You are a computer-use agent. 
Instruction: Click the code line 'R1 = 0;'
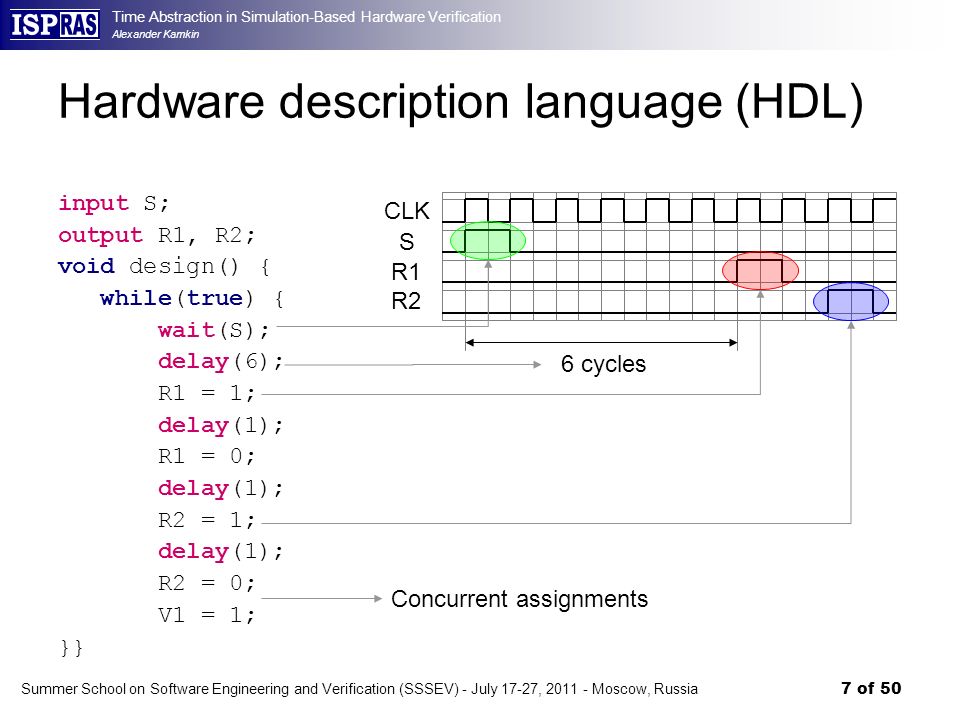206,456
